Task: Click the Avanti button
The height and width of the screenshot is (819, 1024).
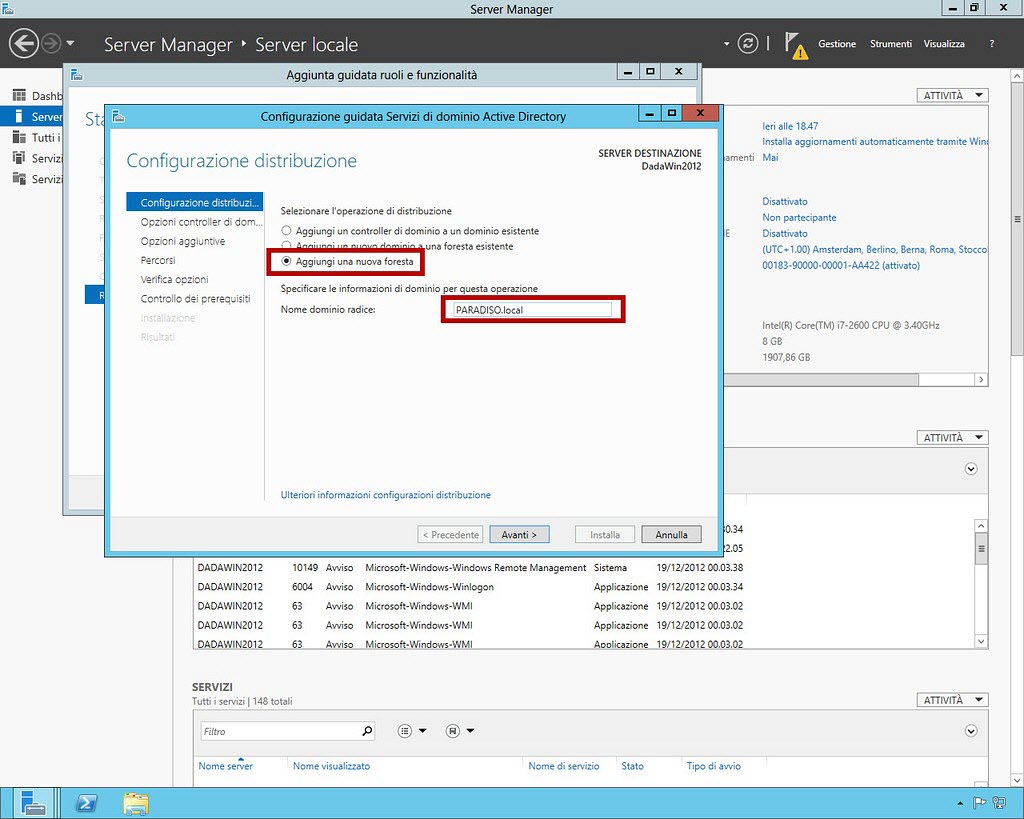Action: click(519, 534)
